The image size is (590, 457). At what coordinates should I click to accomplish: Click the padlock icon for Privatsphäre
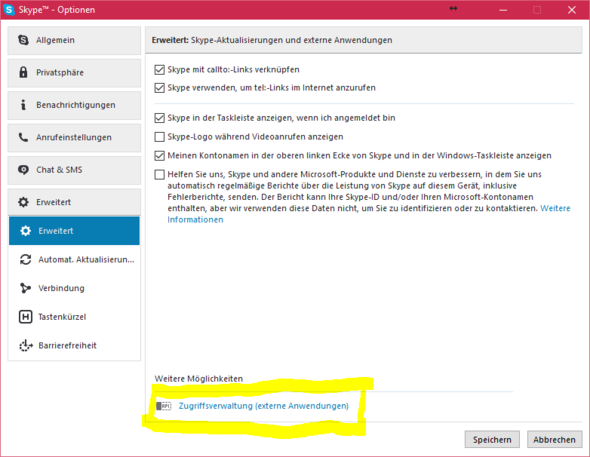tap(23, 72)
